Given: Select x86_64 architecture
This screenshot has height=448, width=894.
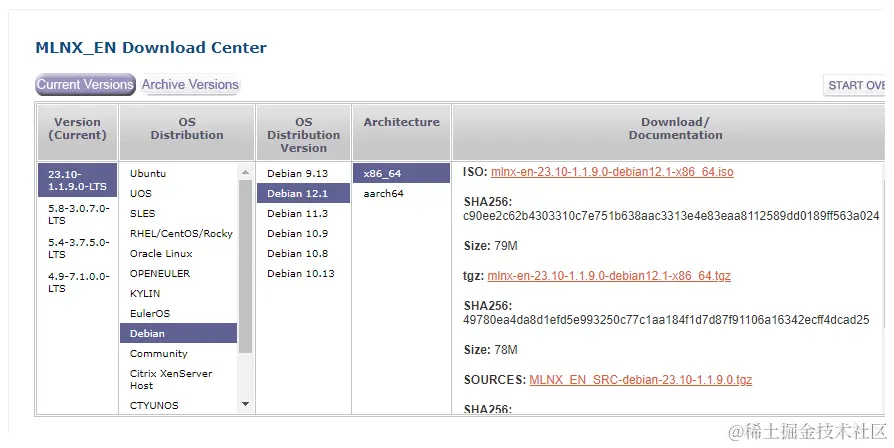Looking at the screenshot, I should point(401,173).
